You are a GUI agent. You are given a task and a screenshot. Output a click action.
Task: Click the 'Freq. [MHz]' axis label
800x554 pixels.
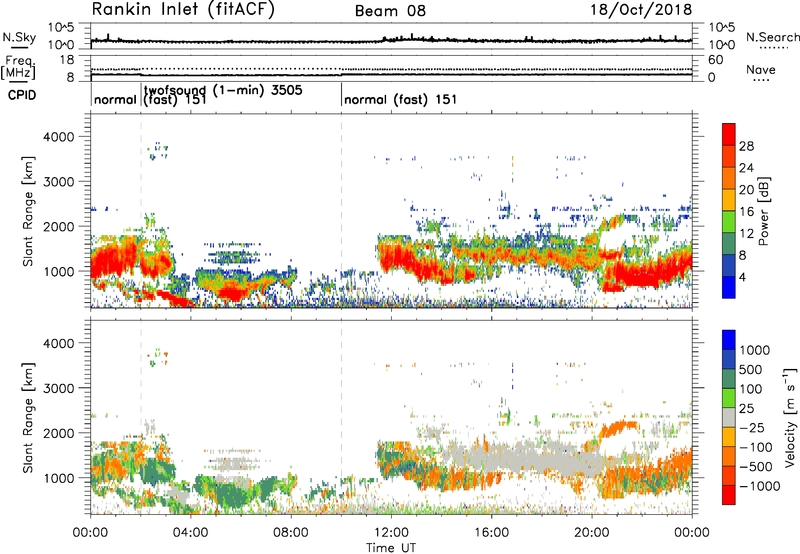coord(19,68)
